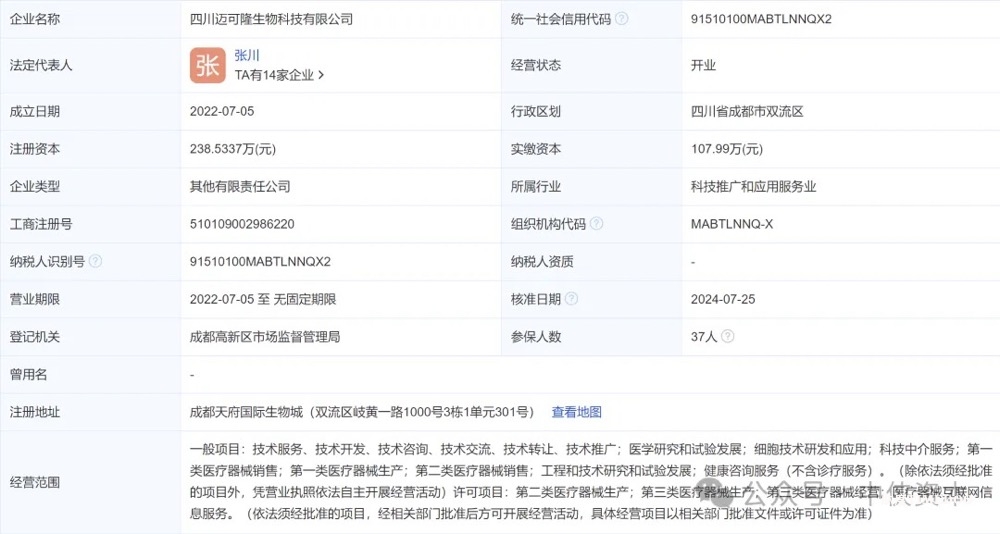Click the 行政区划 label cell
This screenshot has height=534, width=1000.
coord(592,112)
